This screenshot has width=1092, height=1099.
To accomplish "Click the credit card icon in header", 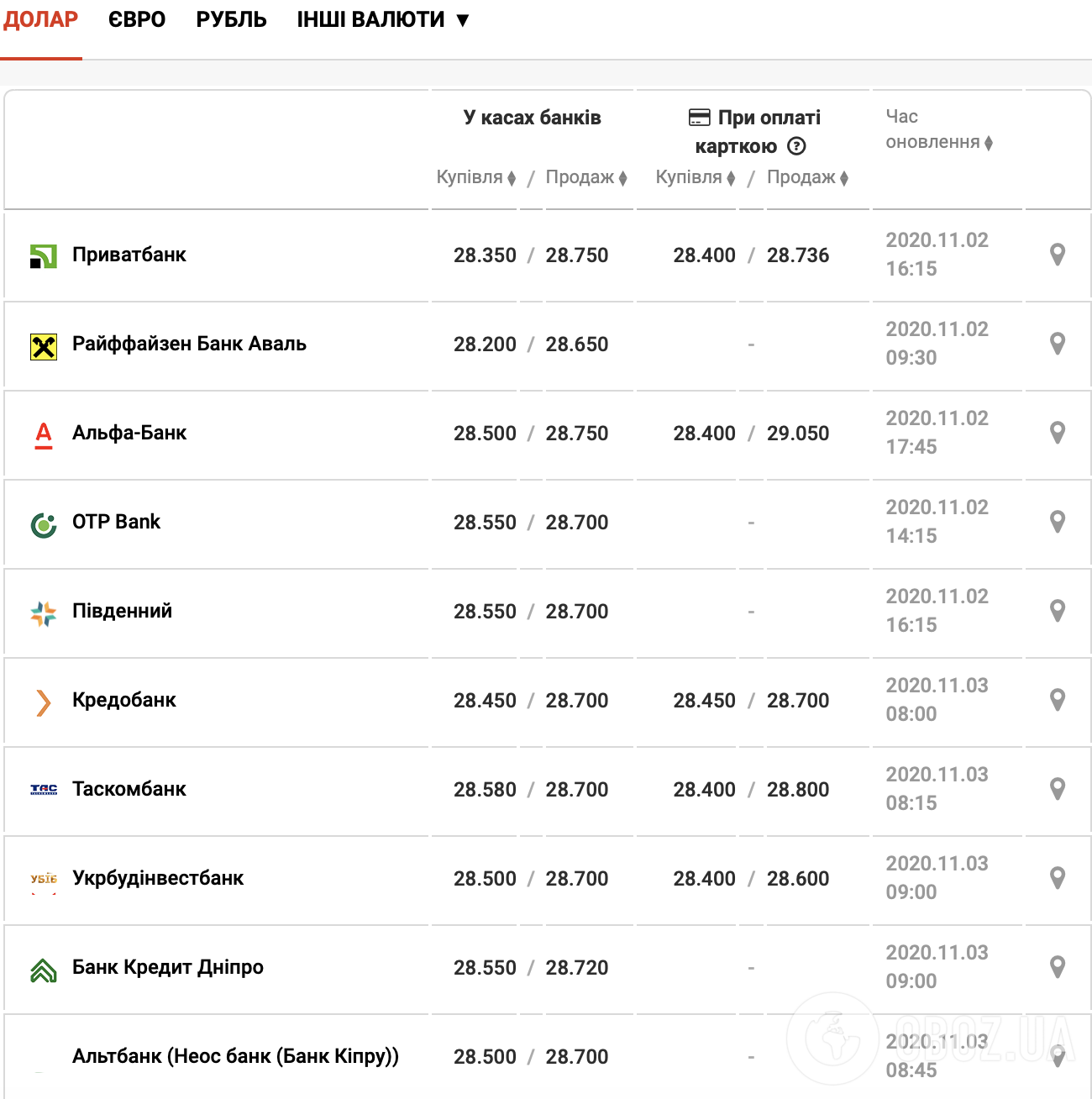I will 700,118.
